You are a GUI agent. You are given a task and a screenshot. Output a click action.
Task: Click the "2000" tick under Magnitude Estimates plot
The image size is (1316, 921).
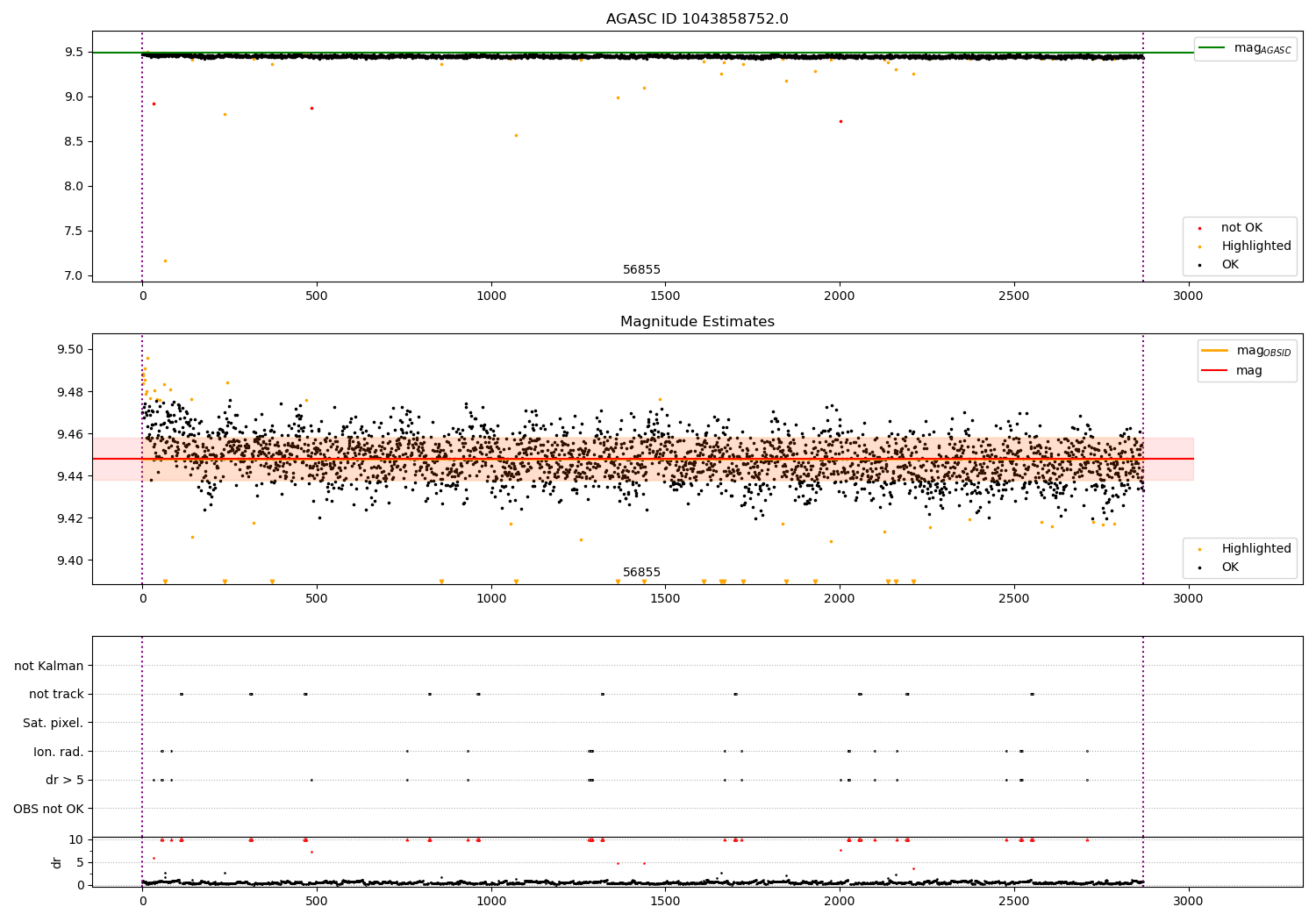point(840,599)
